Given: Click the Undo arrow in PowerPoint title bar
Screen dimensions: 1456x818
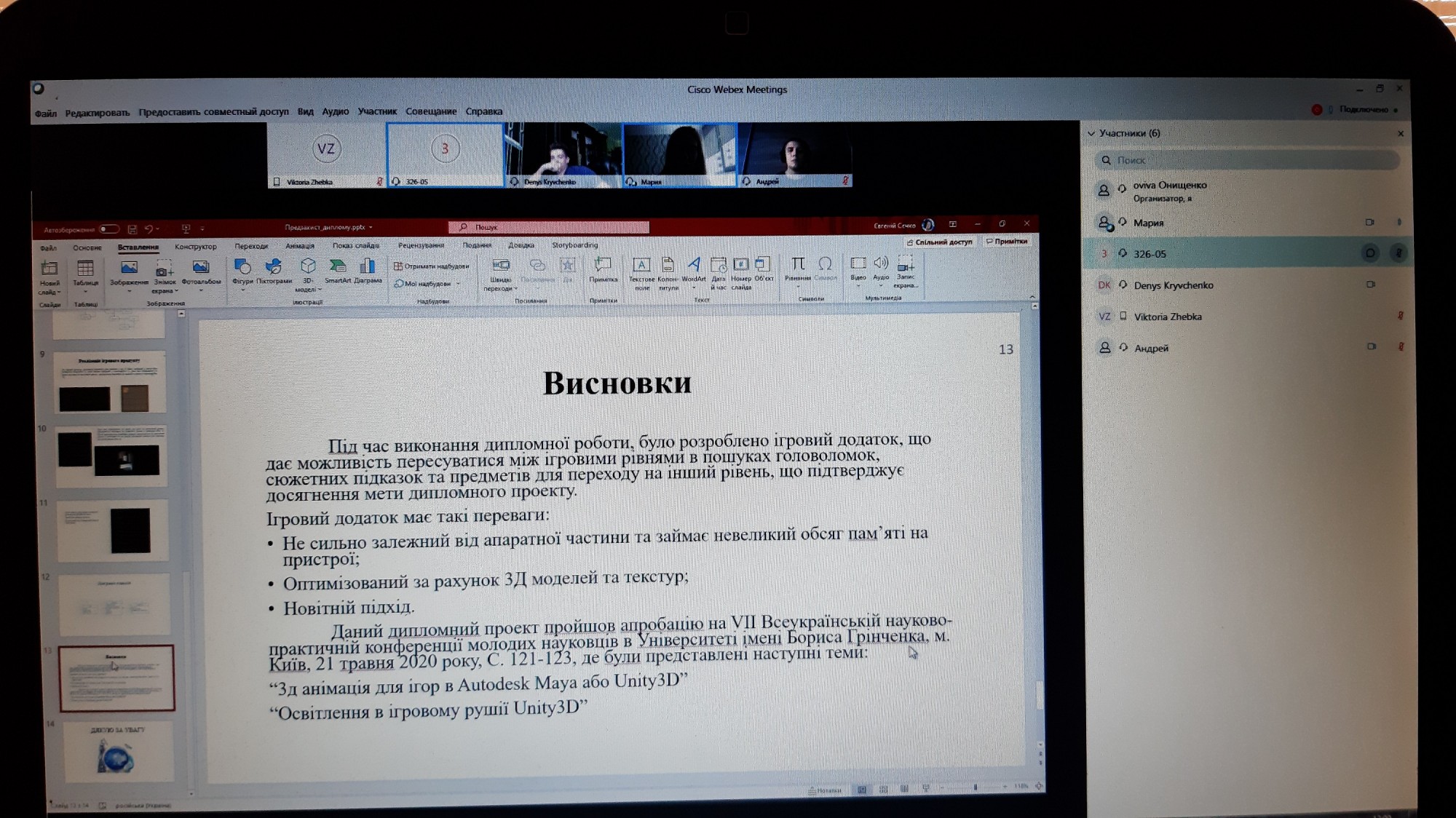Looking at the screenshot, I should coord(149,229).
